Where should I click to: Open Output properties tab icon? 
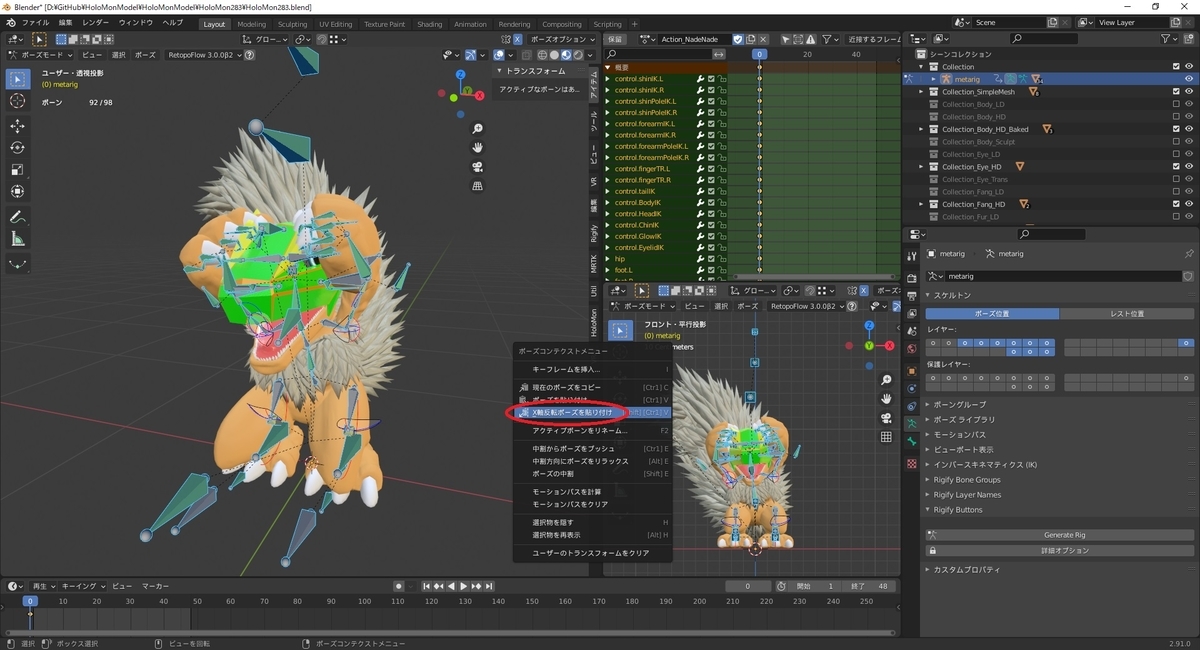coord(911,296)
